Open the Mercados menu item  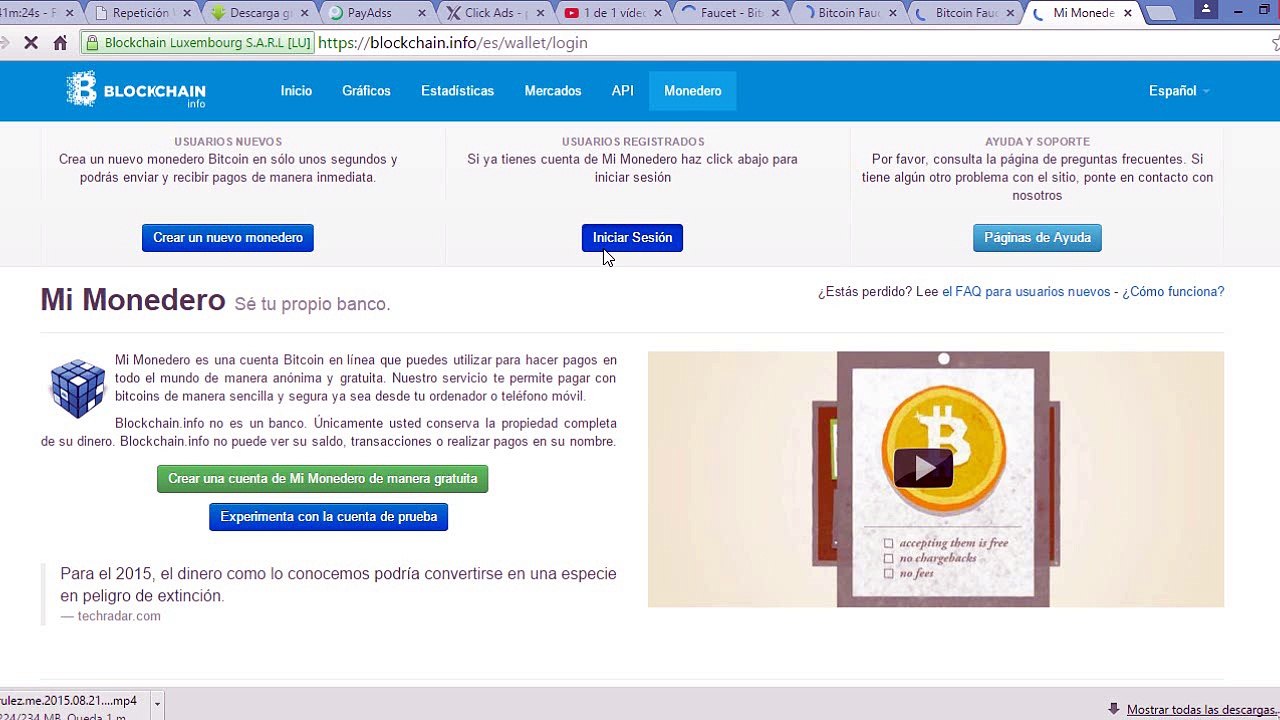coord(553,91)
